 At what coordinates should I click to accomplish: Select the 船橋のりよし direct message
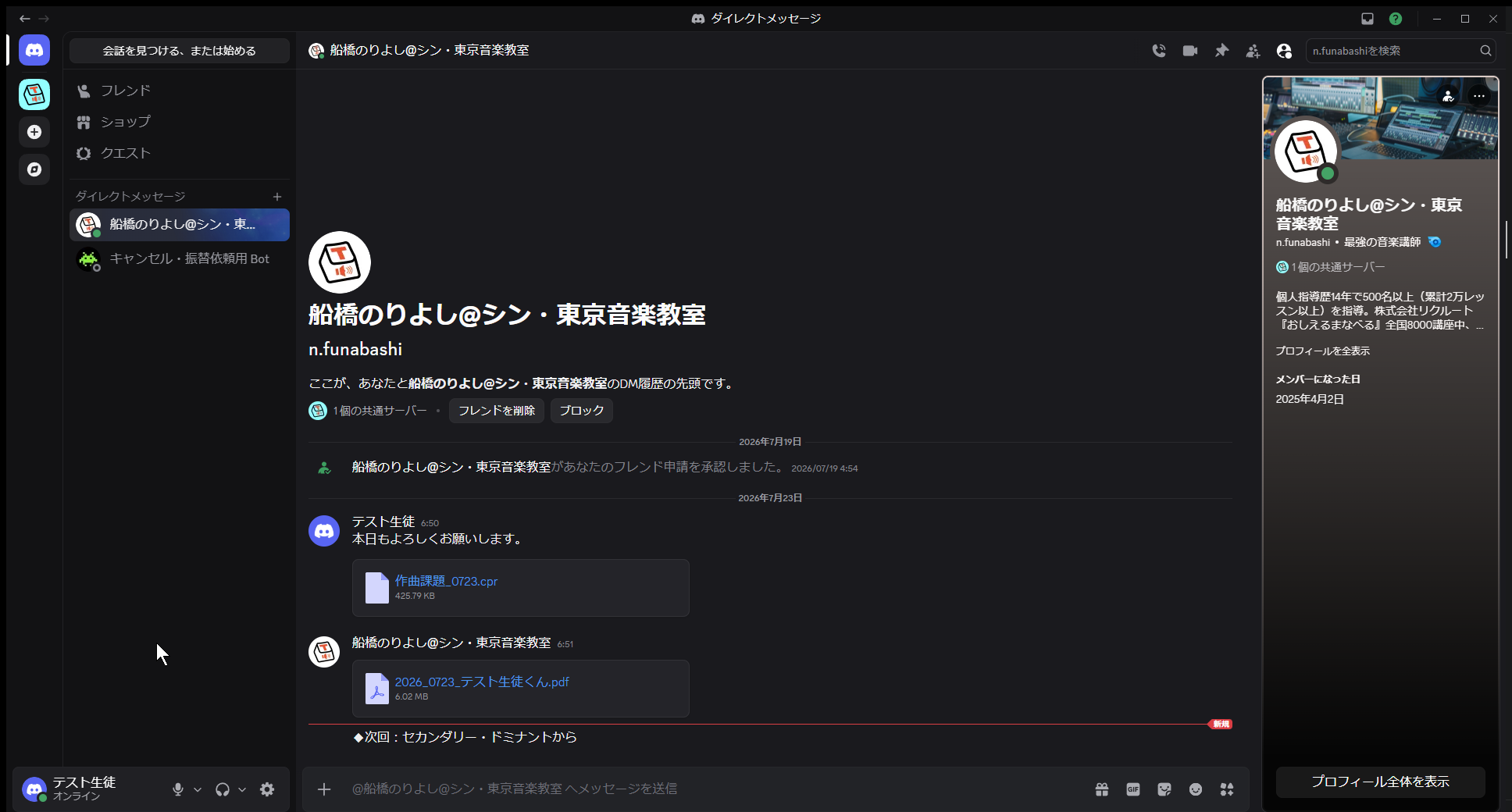click(180, 225)
